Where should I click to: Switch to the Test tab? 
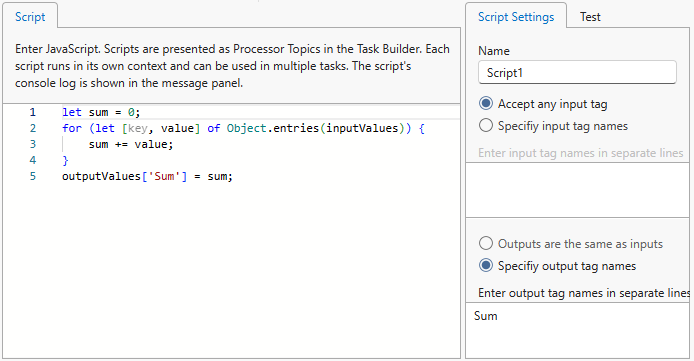590,17
